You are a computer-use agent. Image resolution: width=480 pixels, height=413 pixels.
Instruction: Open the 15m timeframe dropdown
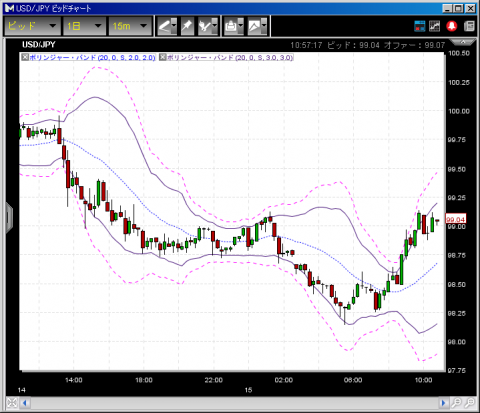pos(130,26)
